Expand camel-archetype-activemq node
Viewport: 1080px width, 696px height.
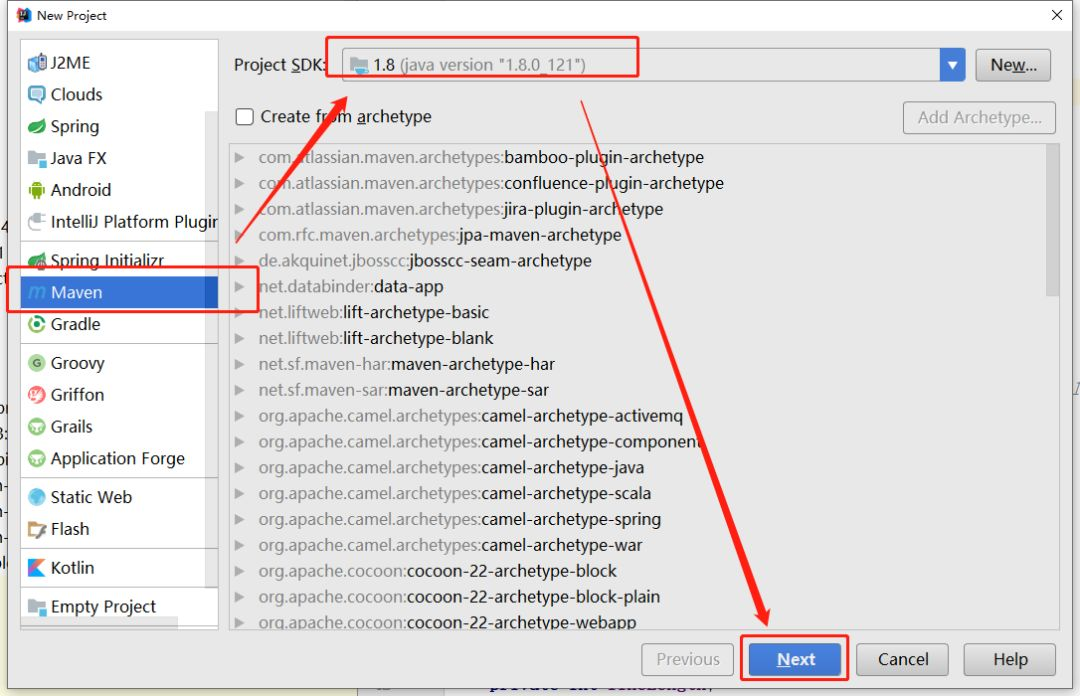point(240,416)
